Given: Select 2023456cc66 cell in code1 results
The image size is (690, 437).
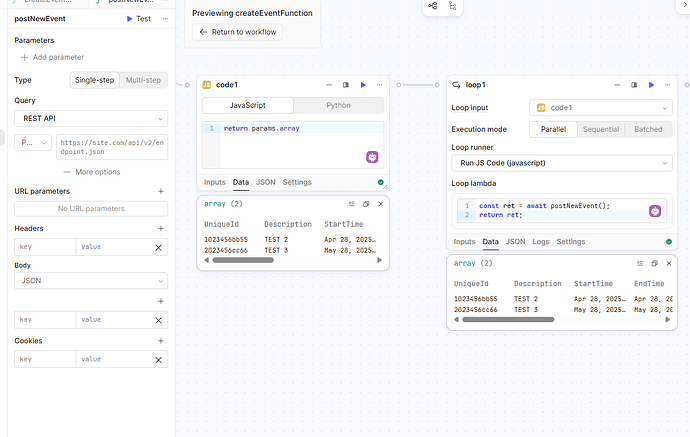Looking at the screenshot, I should [x=226, y=250].
